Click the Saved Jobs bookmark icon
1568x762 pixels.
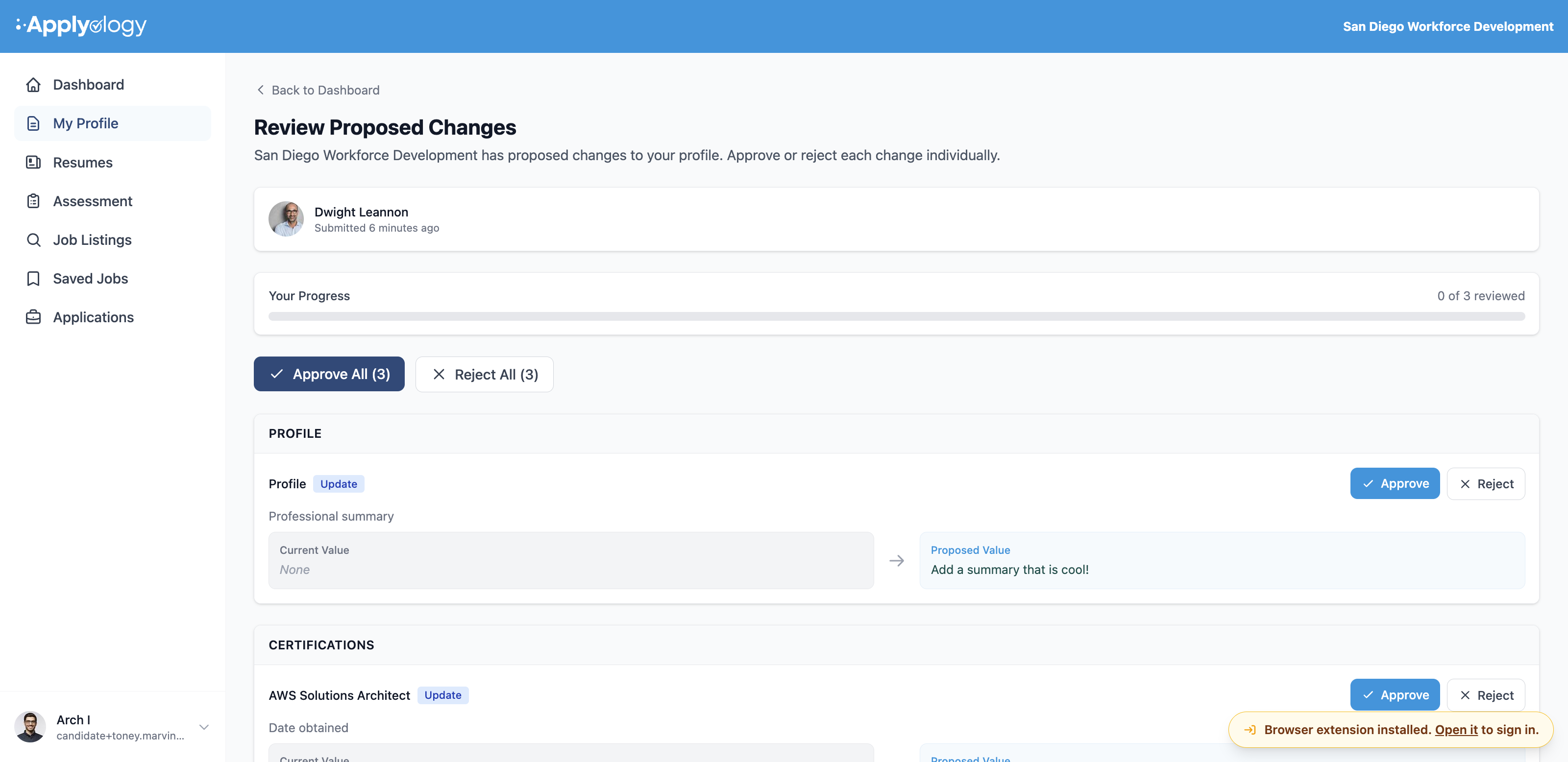33,279
